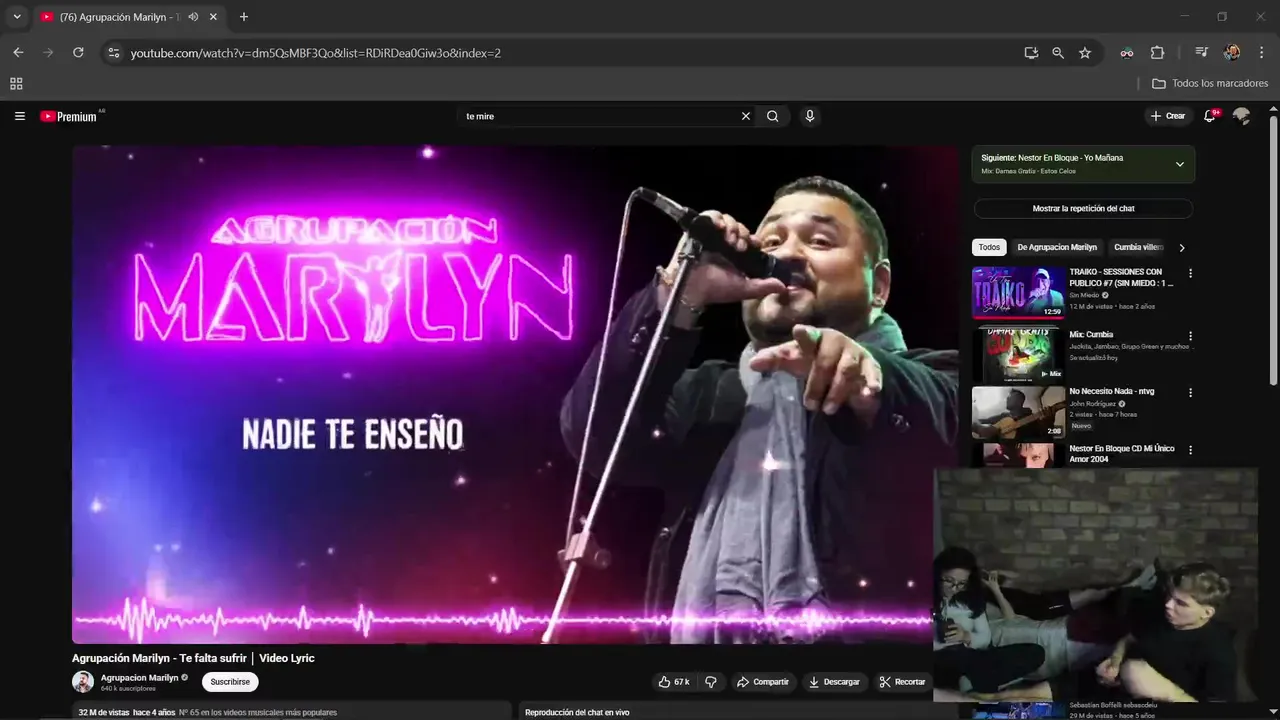The image size is (1280, 720).
Task: Open the YouTube guide hamburger menu
Action: 20,116
